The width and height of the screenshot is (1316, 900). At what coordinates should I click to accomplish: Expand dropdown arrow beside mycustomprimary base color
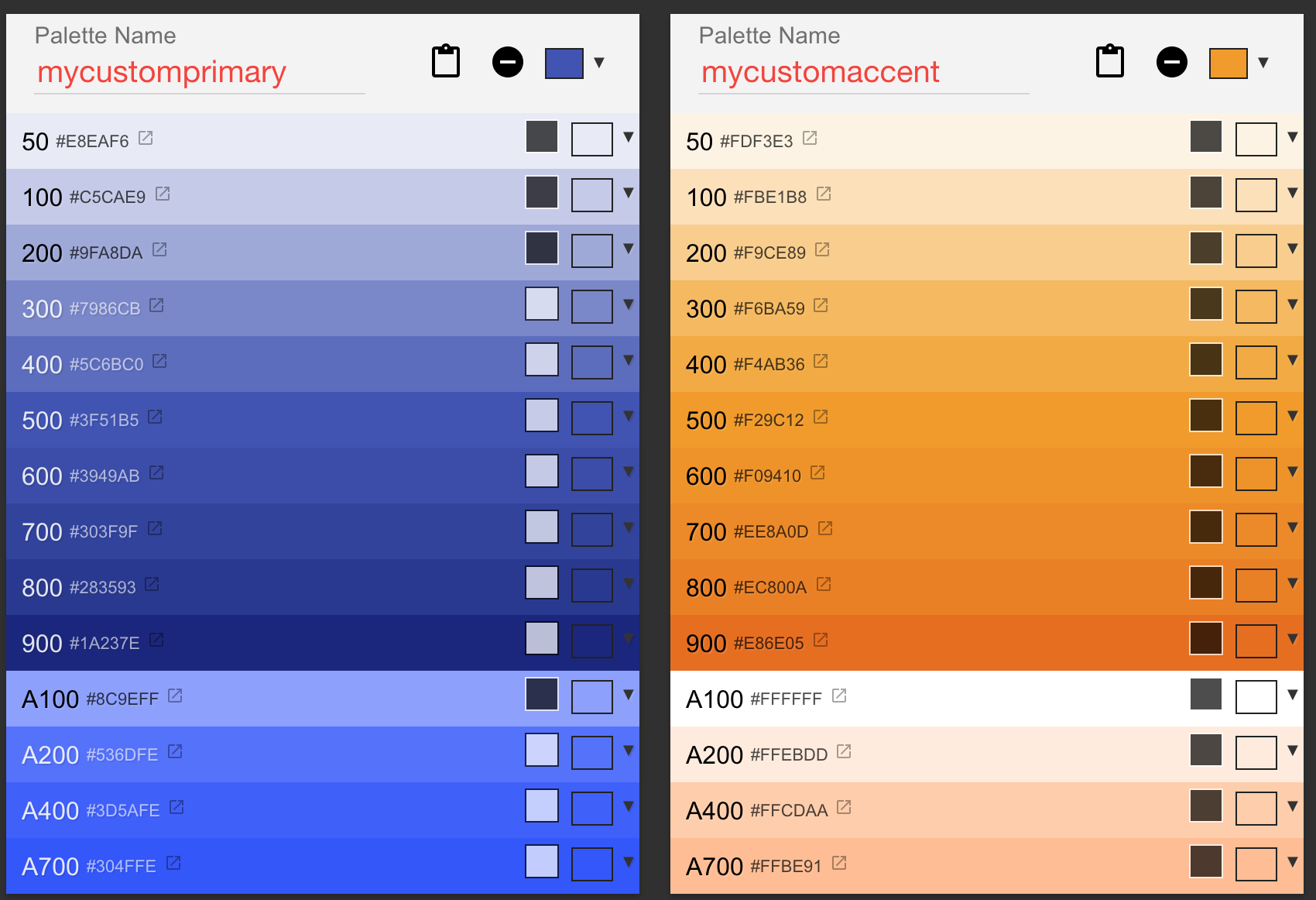(598, 63)
